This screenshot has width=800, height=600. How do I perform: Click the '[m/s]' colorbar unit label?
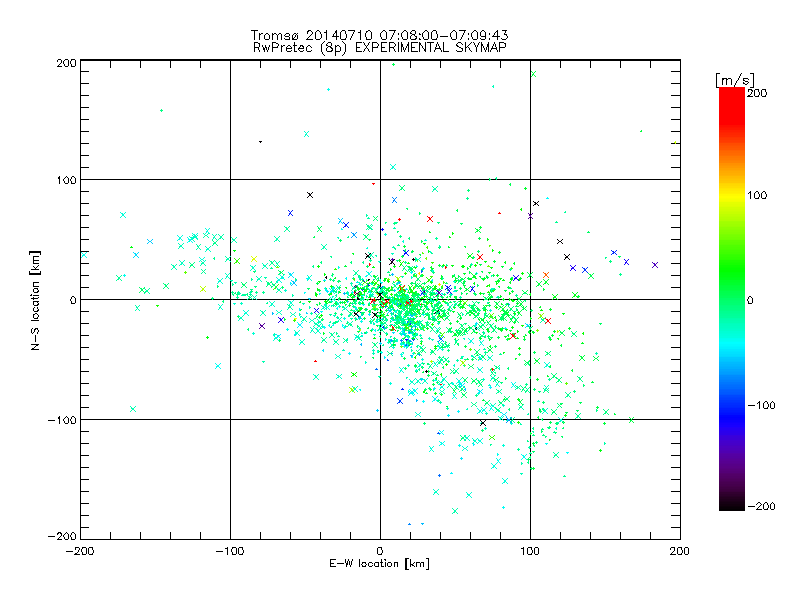pyautogui.click(x=735, y=80)
